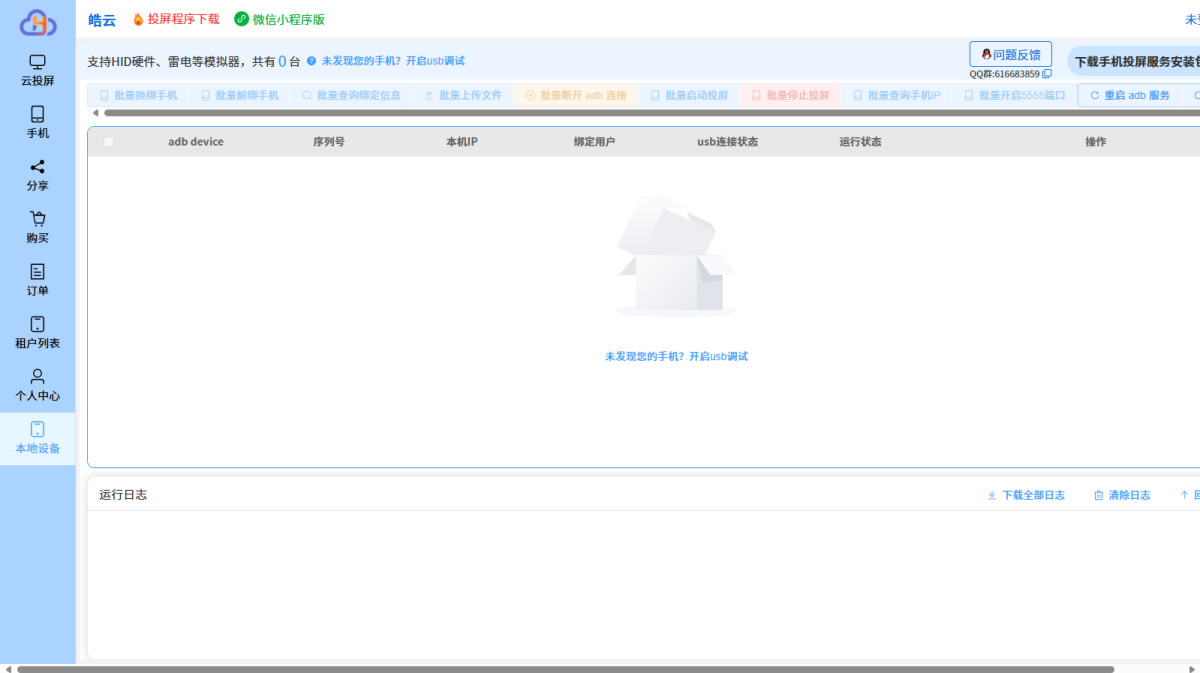The width and height of the screenshot is (1200, 673).
Task: Click the help link in the empty table area
Action: (x=676, y=356)
